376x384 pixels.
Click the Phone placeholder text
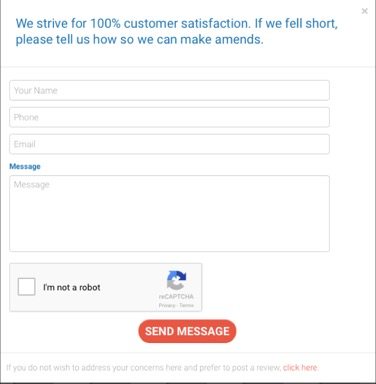(x=26, y=117)
